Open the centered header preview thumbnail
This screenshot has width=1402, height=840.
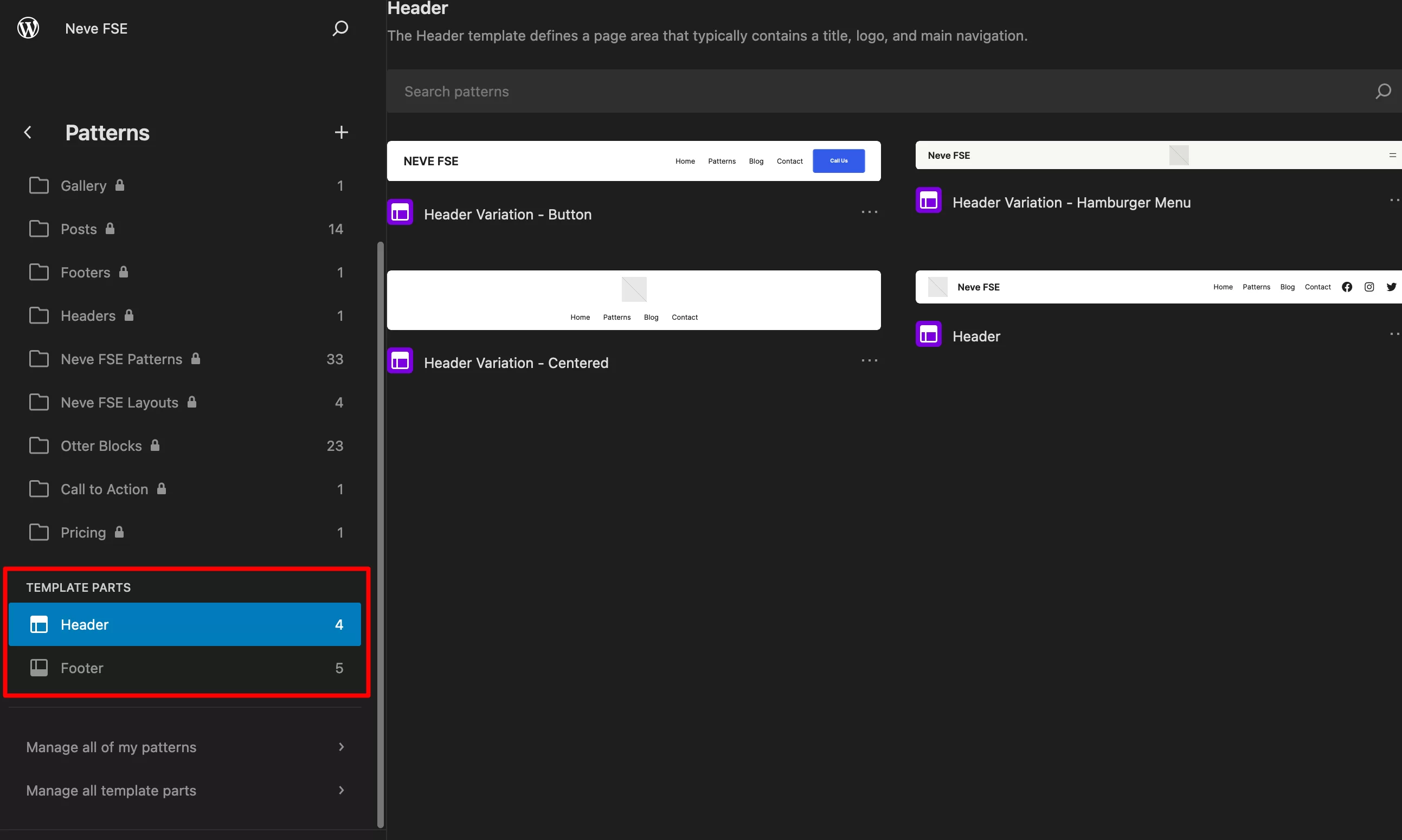pyautogui.click(x=634, y=300)
